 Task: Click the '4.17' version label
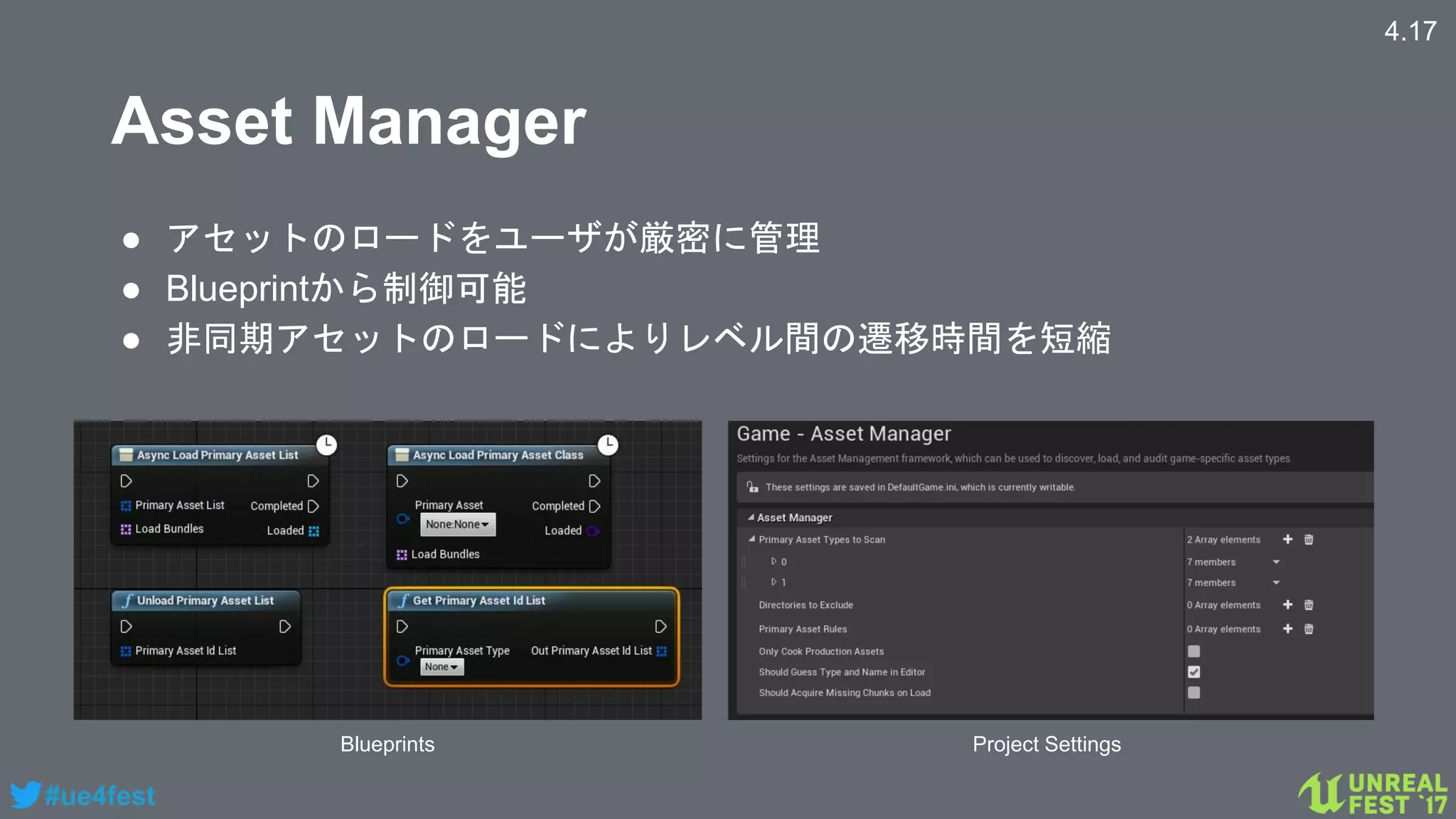tap(1410, 31)
